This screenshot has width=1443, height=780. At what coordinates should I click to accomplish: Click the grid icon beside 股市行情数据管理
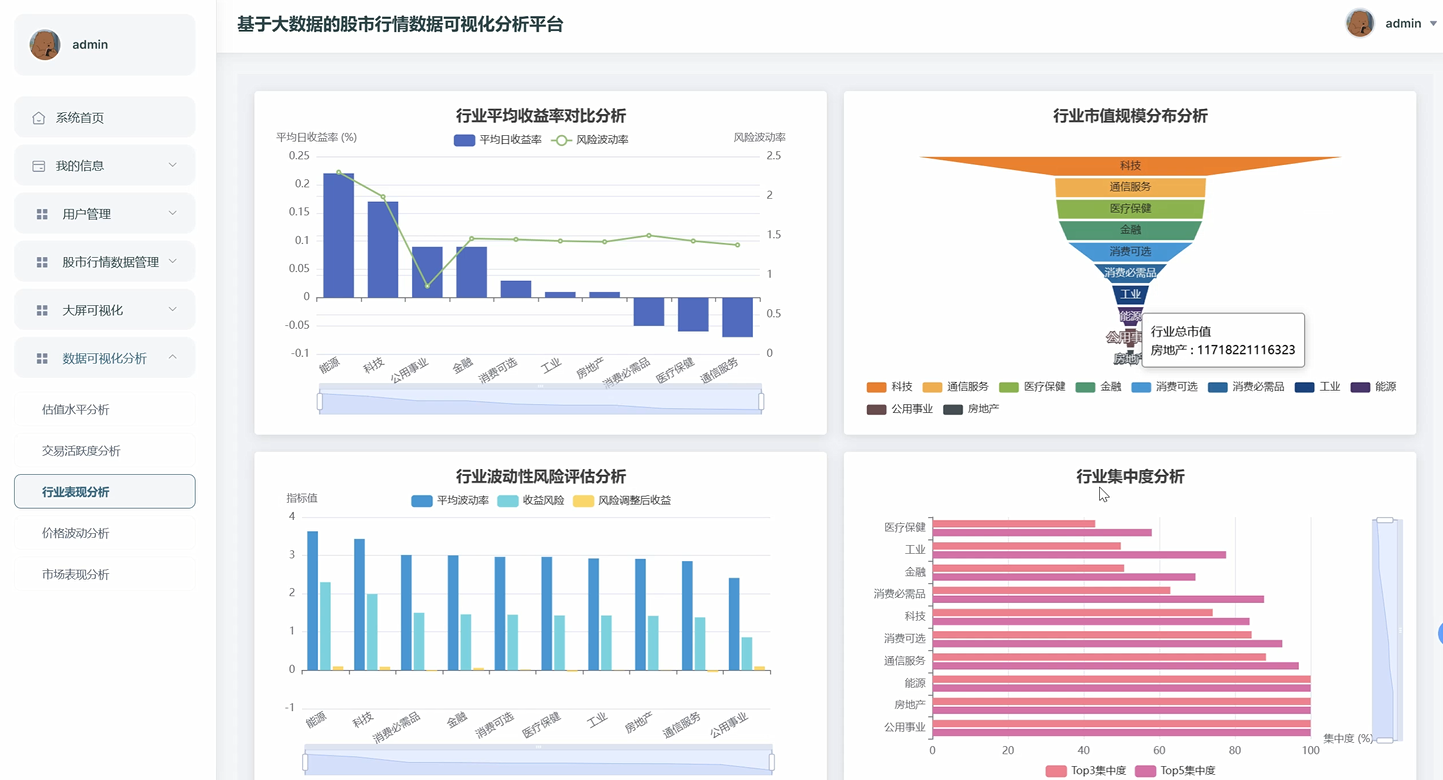click(42, 262)
